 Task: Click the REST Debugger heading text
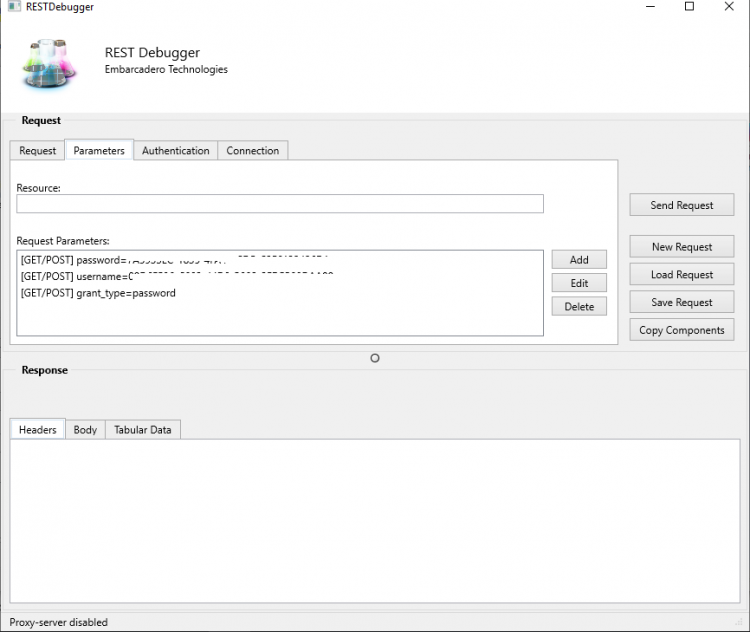point(152,52)
